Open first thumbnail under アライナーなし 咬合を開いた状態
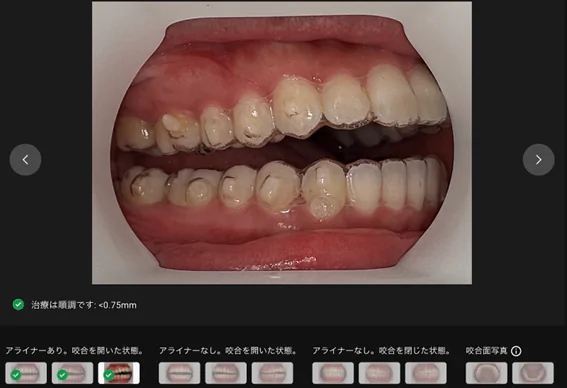 (x=179, y=373)
